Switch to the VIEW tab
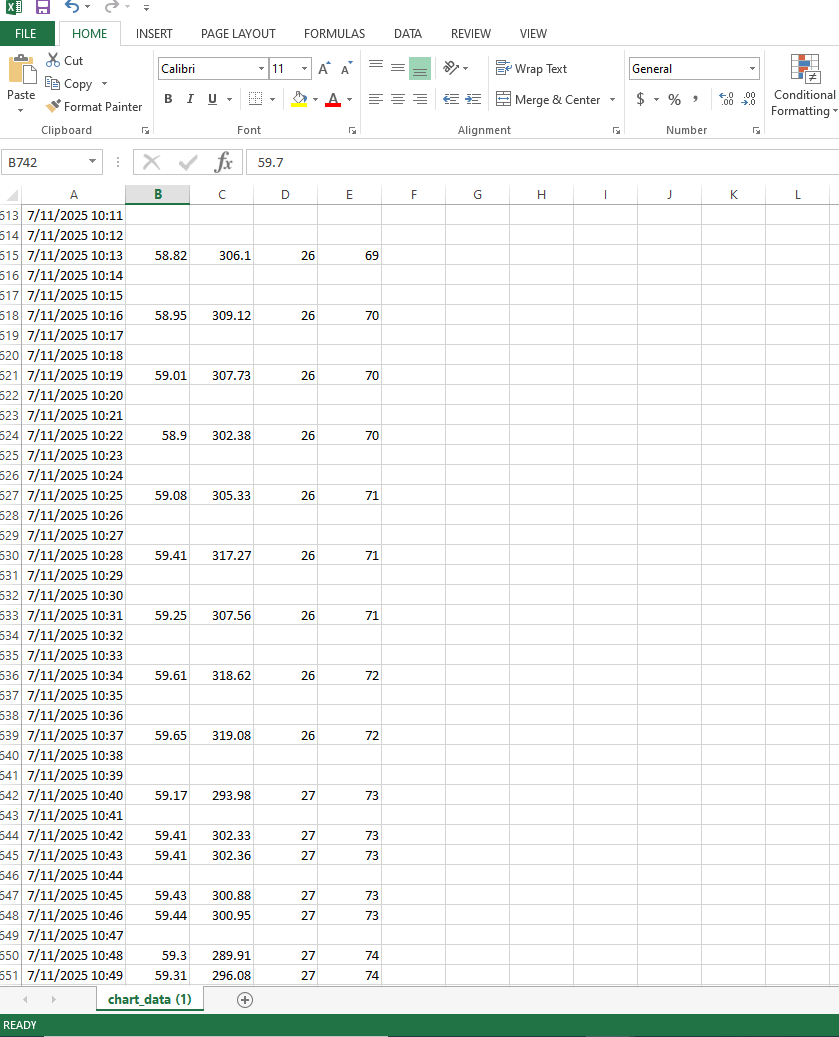Screen dimensions: 839x1037 point(533,34)
